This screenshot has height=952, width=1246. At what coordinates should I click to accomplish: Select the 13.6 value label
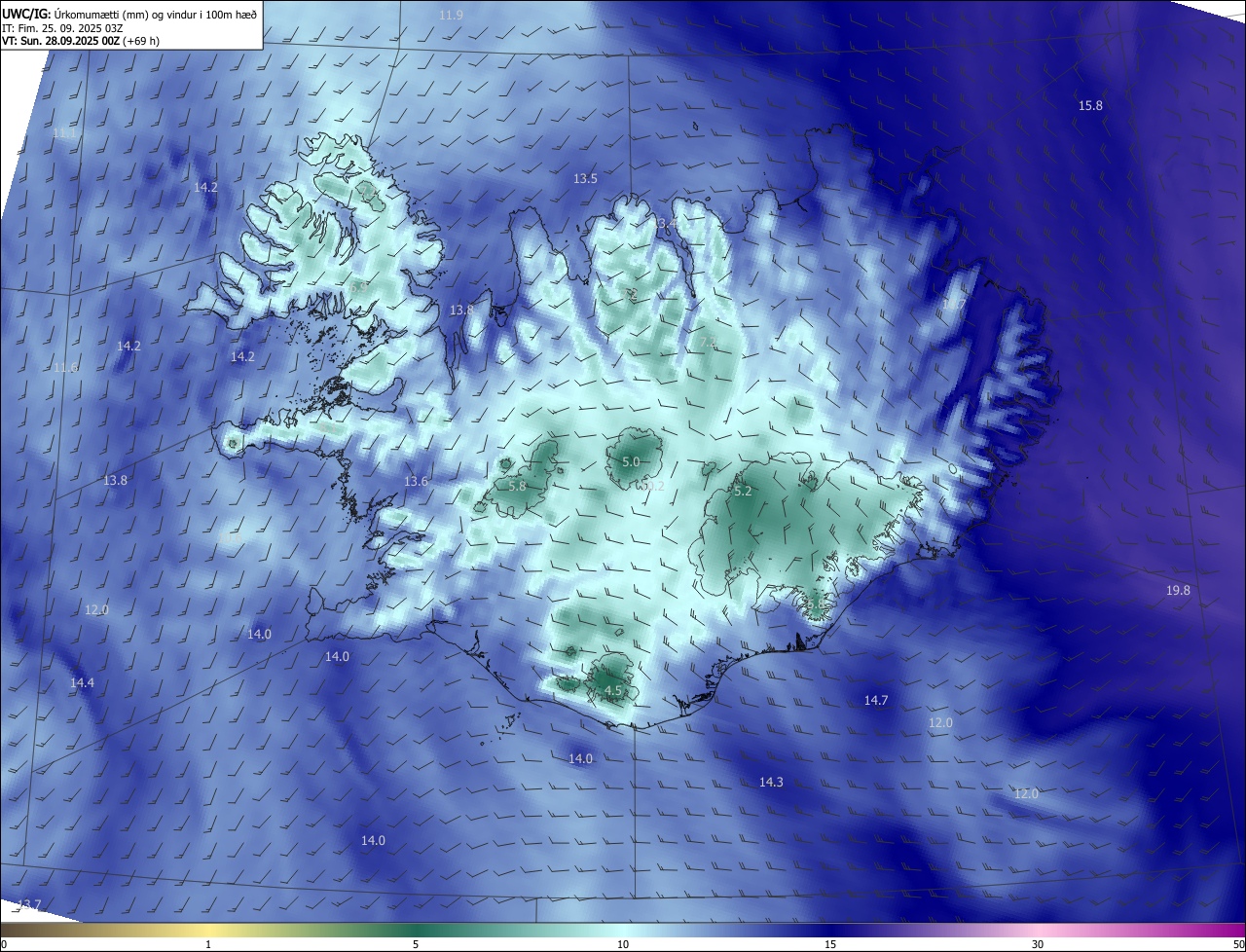(x=416, y=481)
